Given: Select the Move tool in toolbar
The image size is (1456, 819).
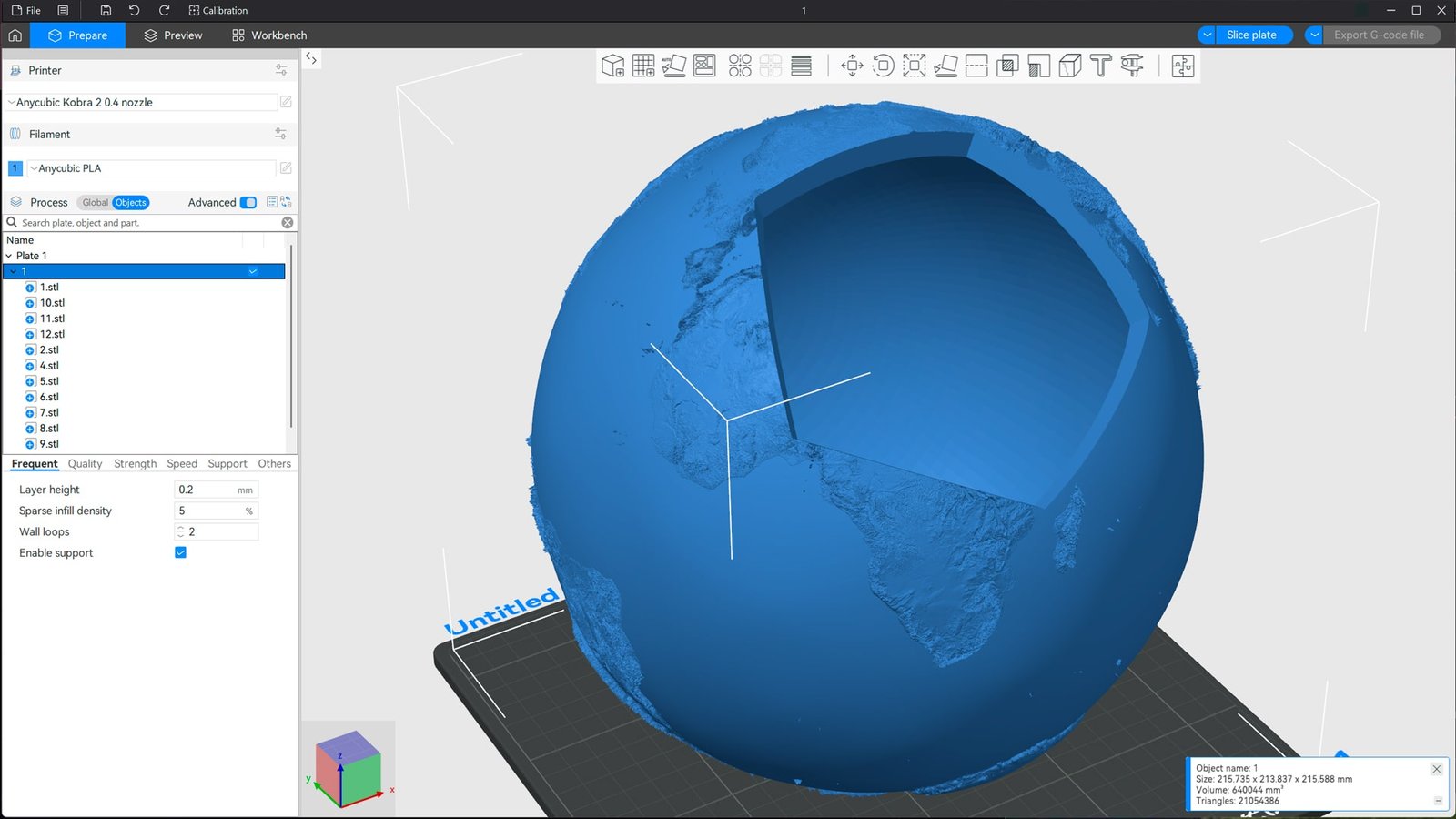Looking at the screenshot, I should click(852, 66).
